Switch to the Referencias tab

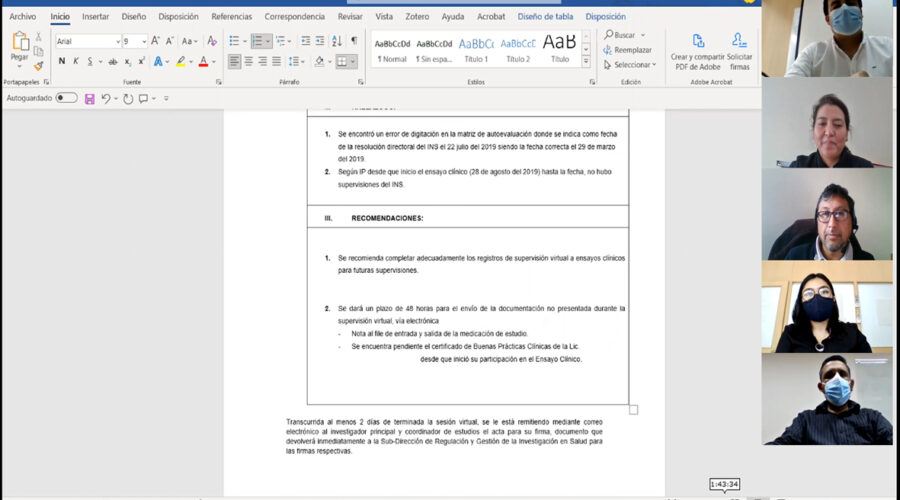tap(231, 17)
